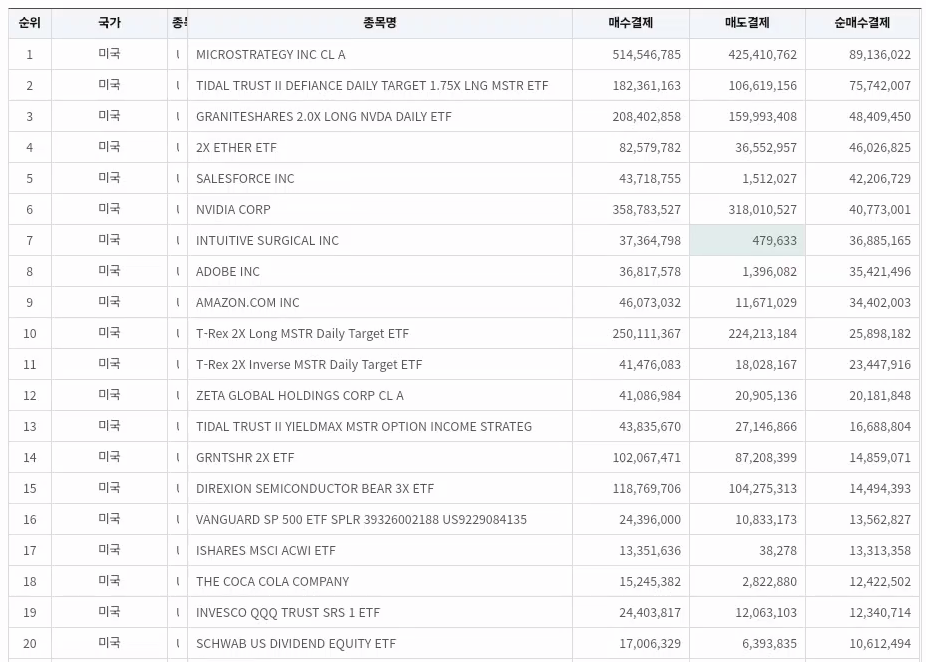Select TIDAL TRUST II DEFIANCE 1.75X LNG MSTR ETF
The height and width of the screenshot is (662, 926).
tap(372, 86)
